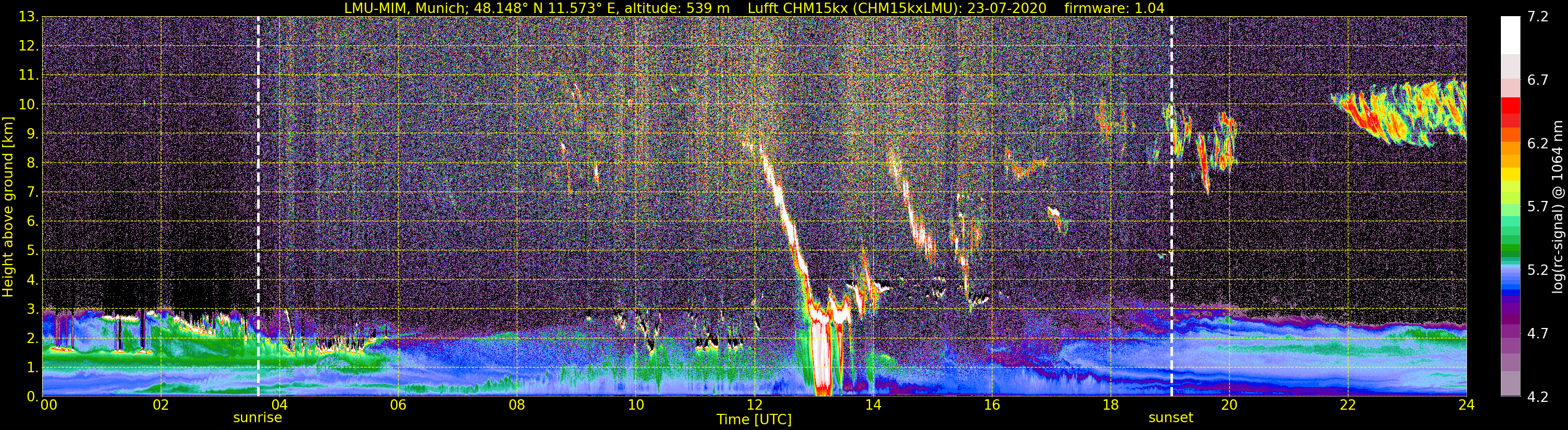Viewport: 1568px width, 430px height.
Task: Click the height axis tick '2.'
Action: click(x=32, y=338)
